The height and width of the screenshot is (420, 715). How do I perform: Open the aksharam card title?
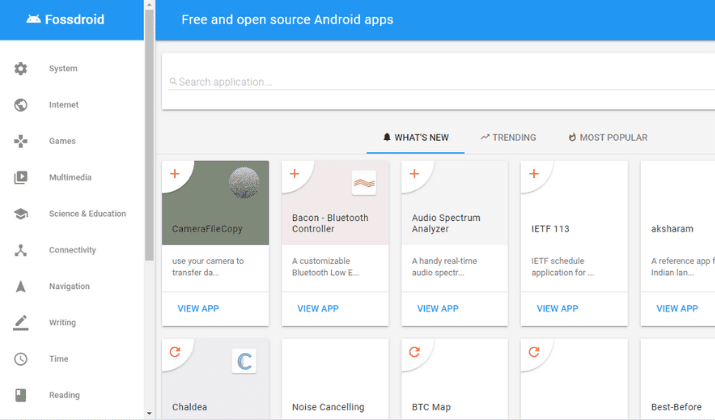[672, 229]
